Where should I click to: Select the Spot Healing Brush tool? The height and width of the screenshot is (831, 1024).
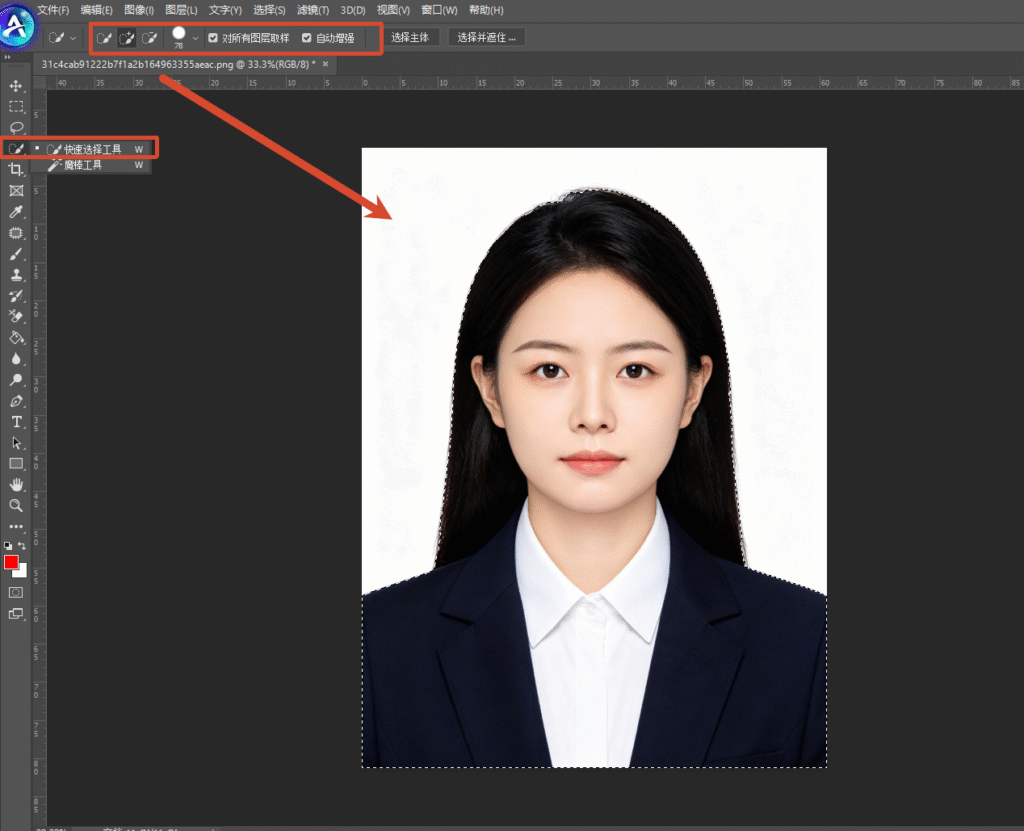pos(16,233)
